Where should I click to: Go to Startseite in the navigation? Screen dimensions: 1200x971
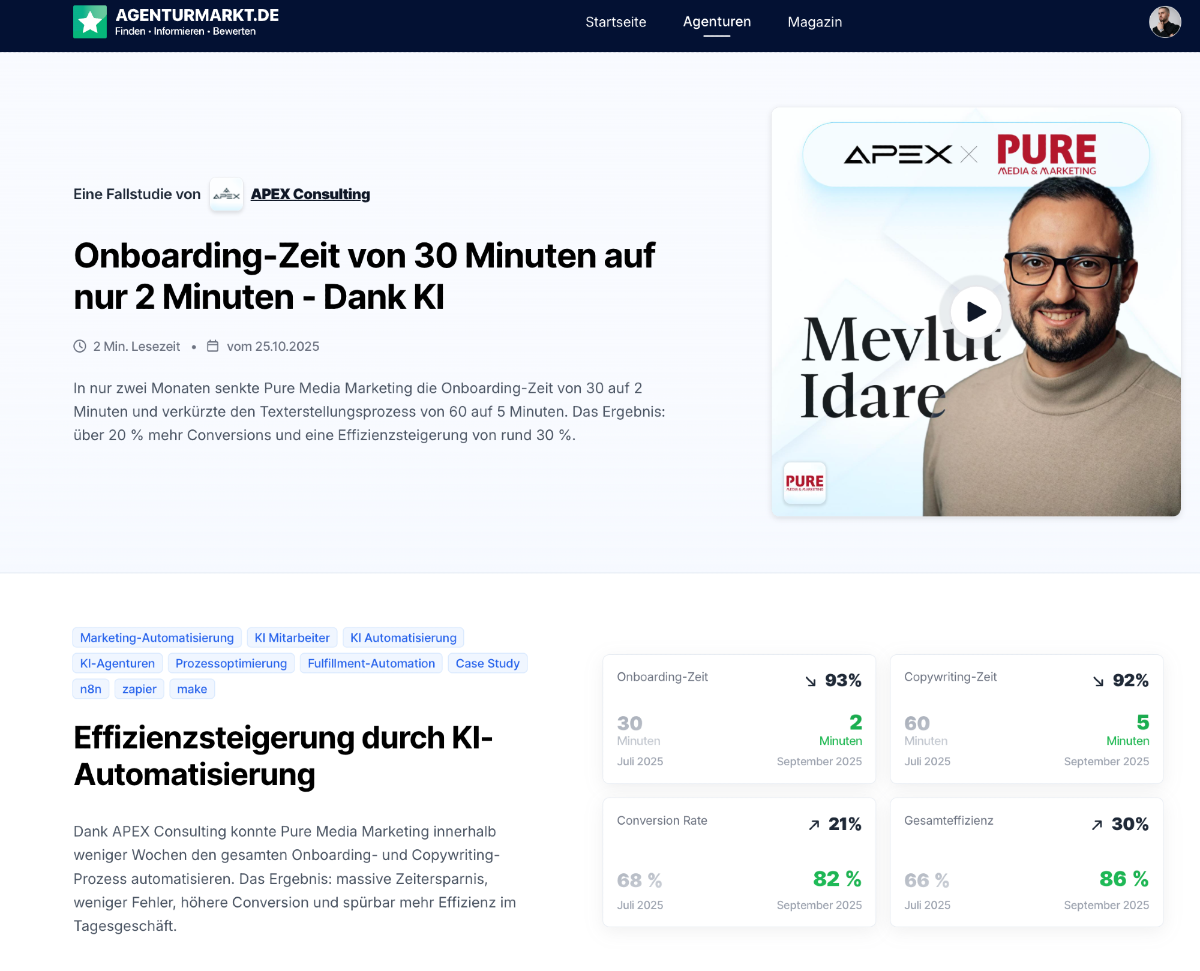coord(616,22)
